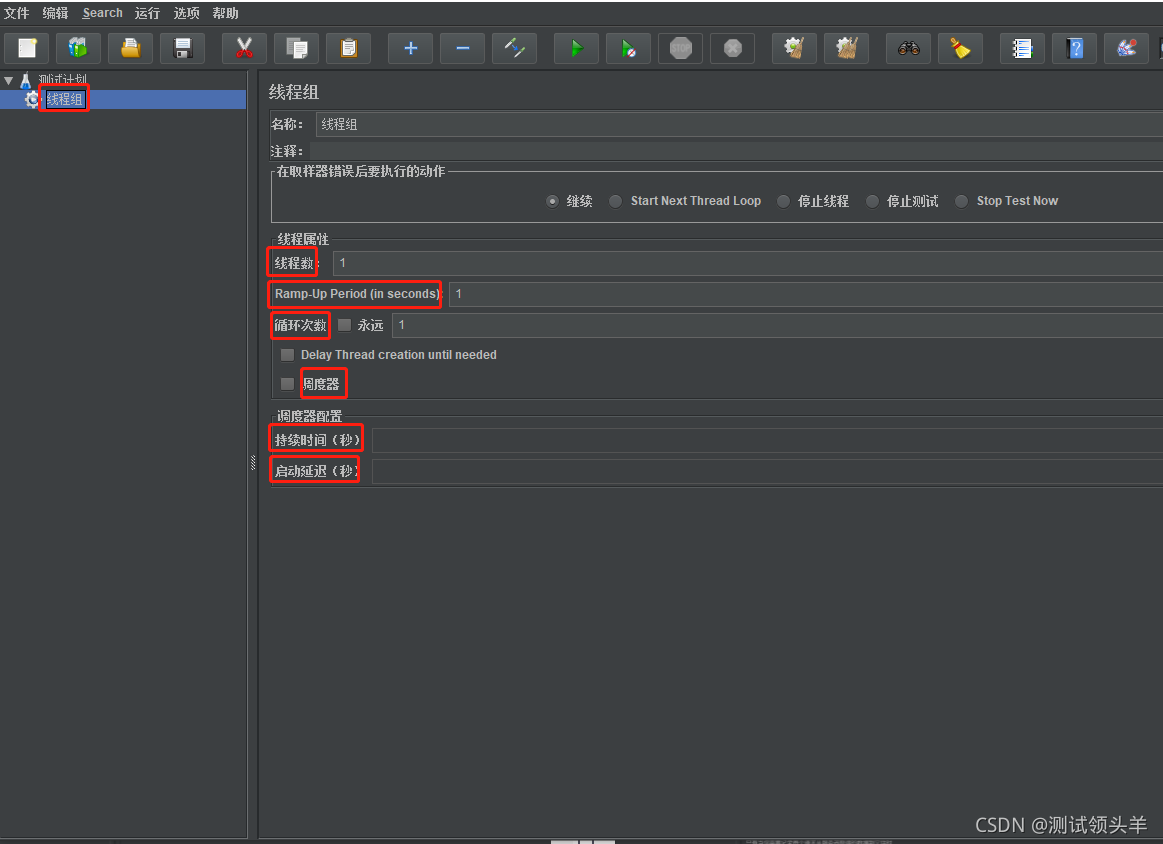1163x844 pixels.
Task: Click the 线程数 thread count field
Action: (748, 263)
